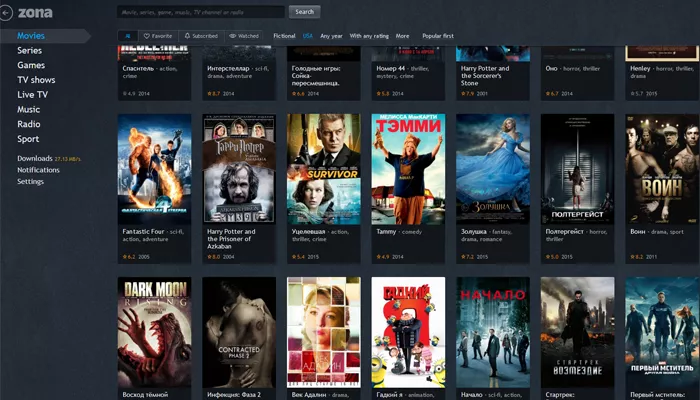700x400 pixels.
Task: Open Downloads list
Action: click(x=35, y=158)
